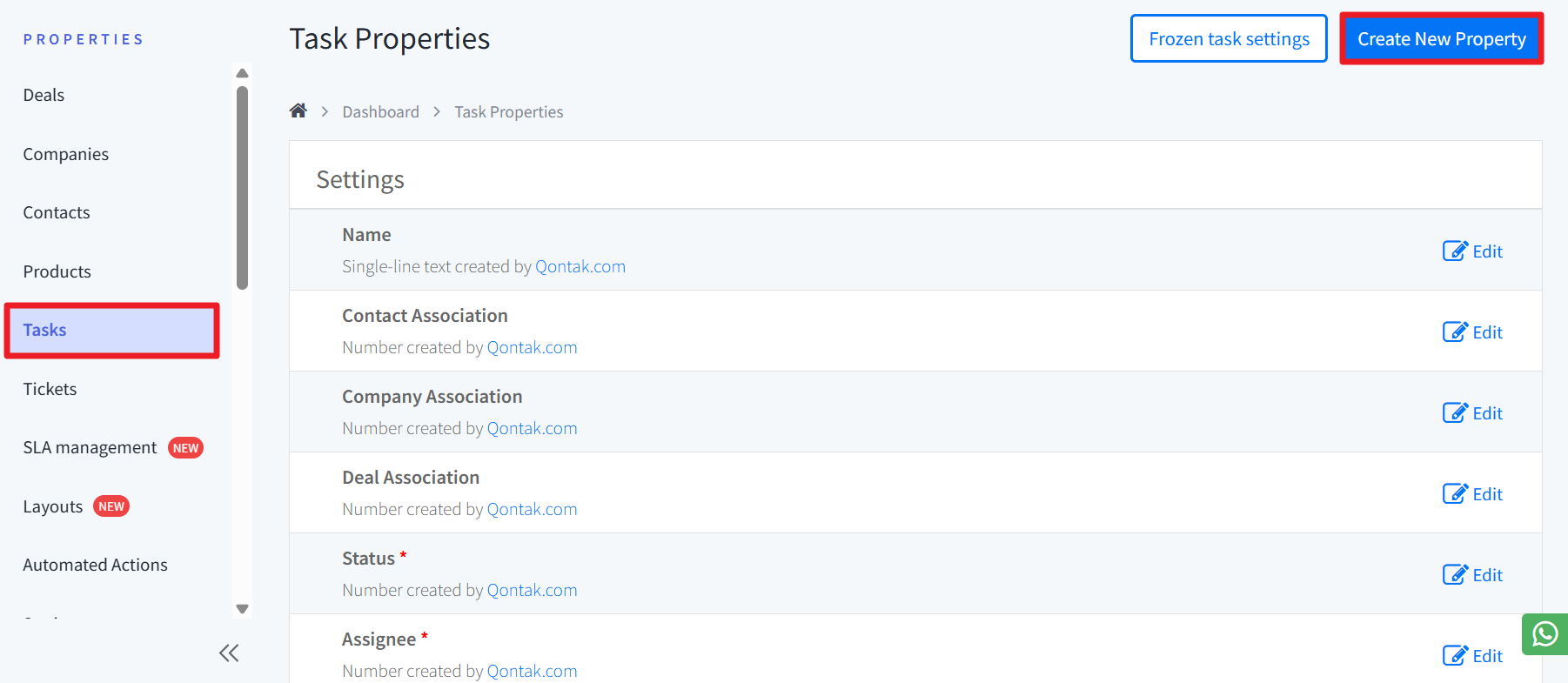Open Contacts properties
This screenshot has width=1568, height=683.
tap(57, 213)
